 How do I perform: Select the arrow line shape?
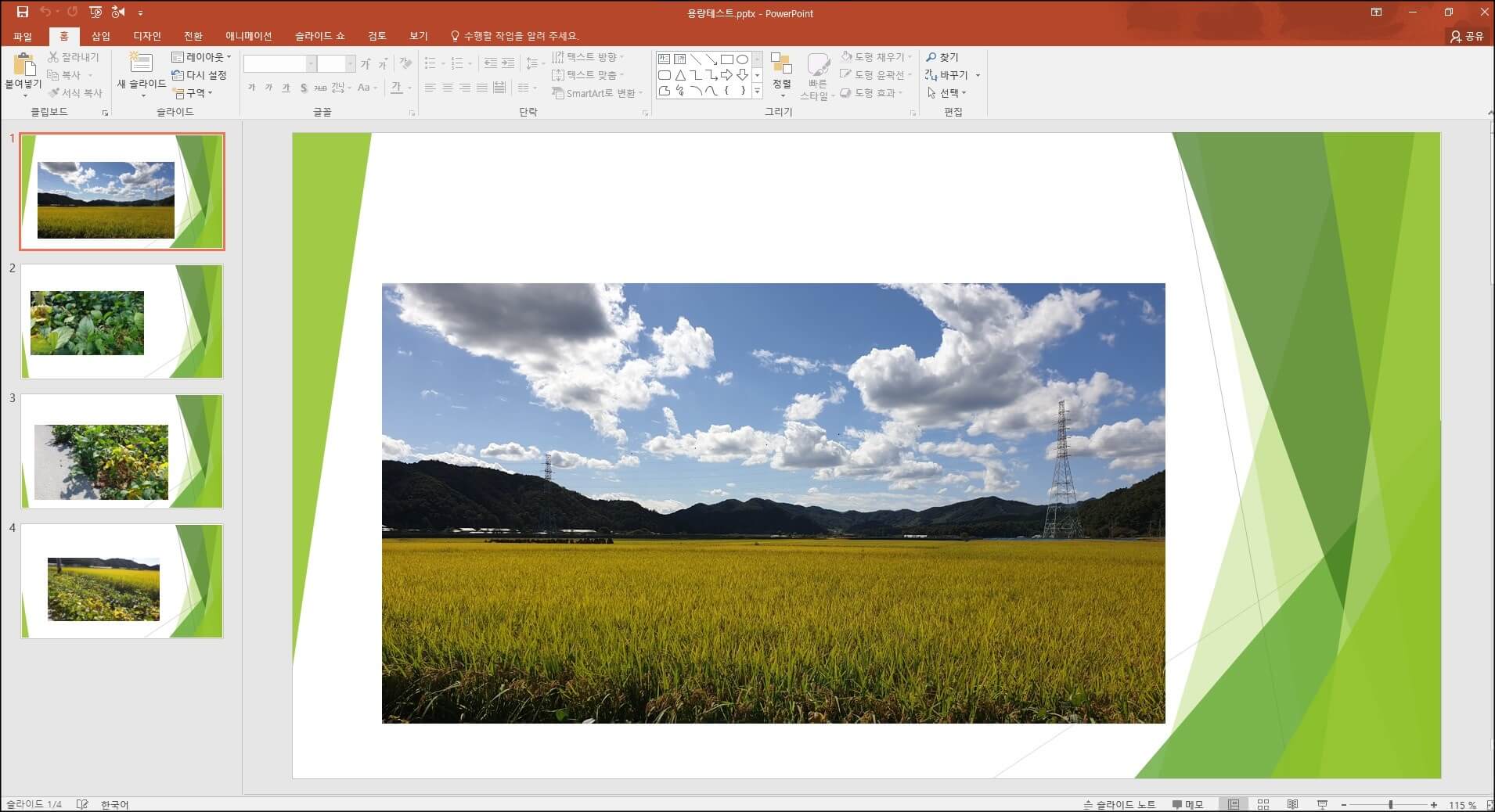(711, 59)
